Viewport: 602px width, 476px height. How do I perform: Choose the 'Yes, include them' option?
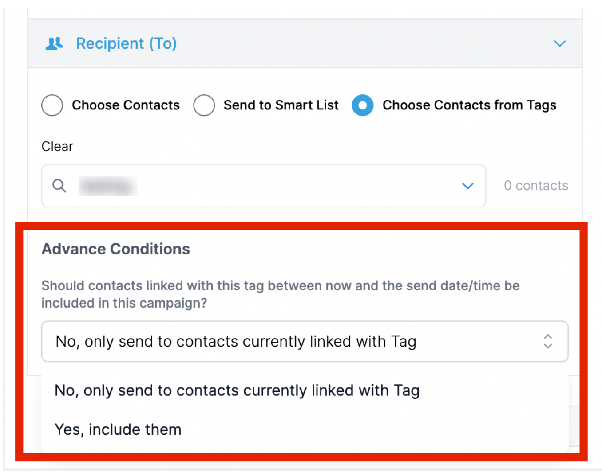point(118,430)
